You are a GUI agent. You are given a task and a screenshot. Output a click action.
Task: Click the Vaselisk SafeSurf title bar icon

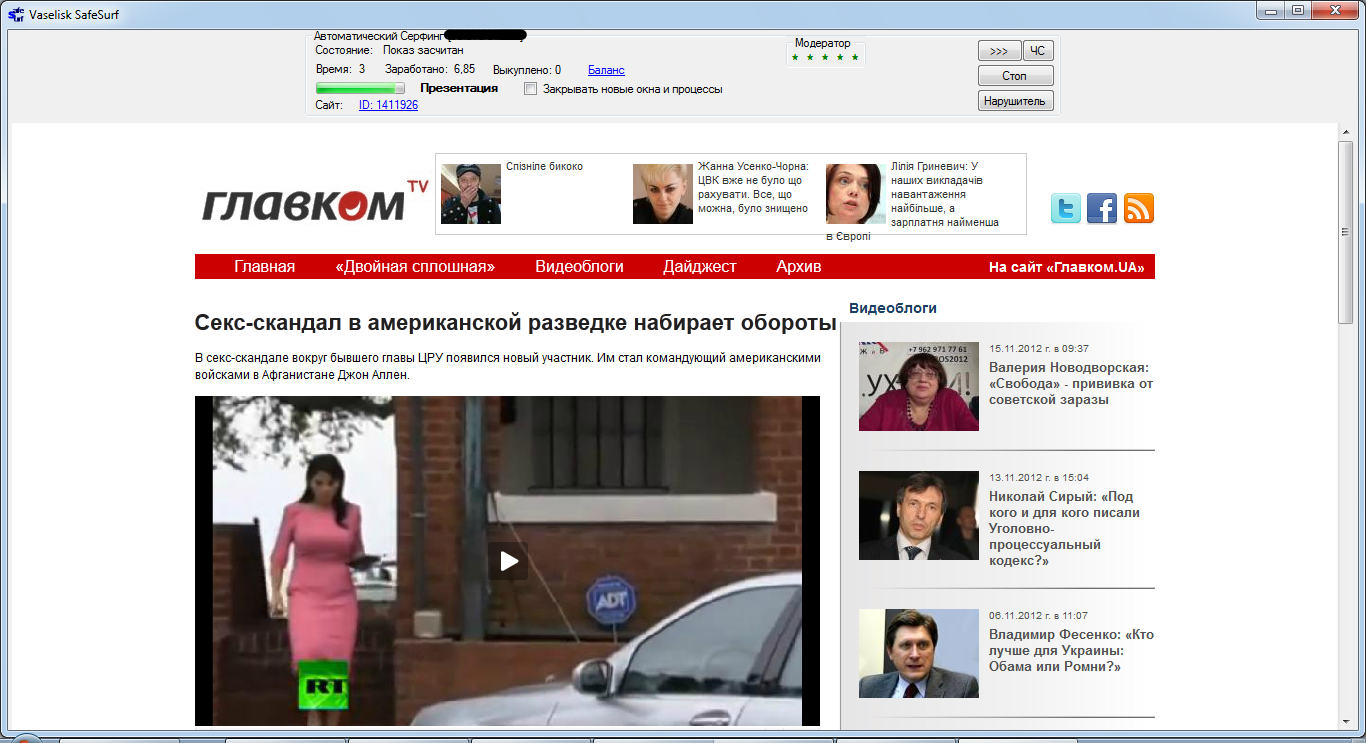pos(15,10)
